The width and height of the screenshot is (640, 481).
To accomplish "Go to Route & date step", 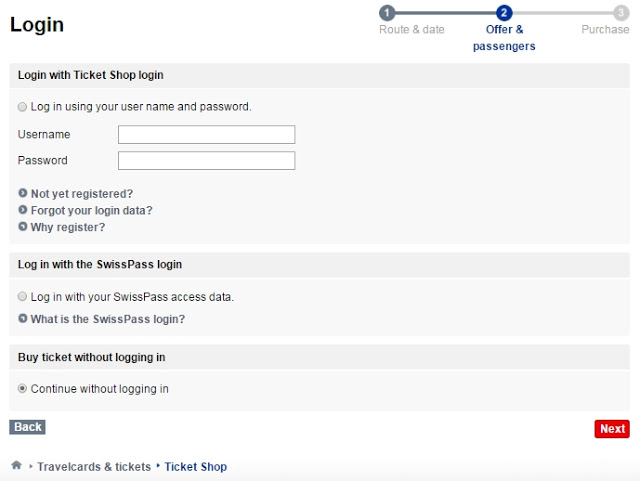I will coord(411,29).
